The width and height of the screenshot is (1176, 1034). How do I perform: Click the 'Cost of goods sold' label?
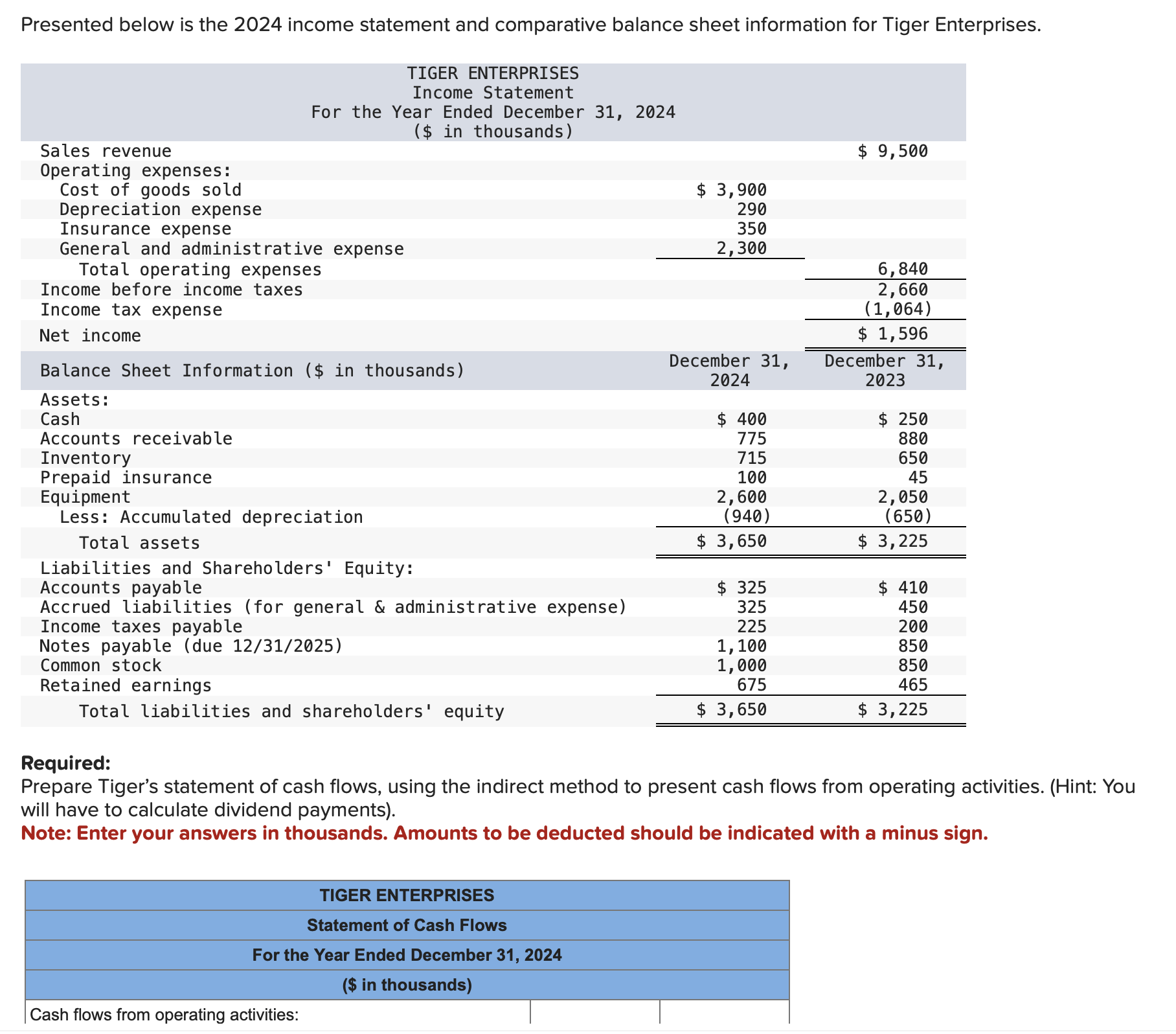point(150,190)
